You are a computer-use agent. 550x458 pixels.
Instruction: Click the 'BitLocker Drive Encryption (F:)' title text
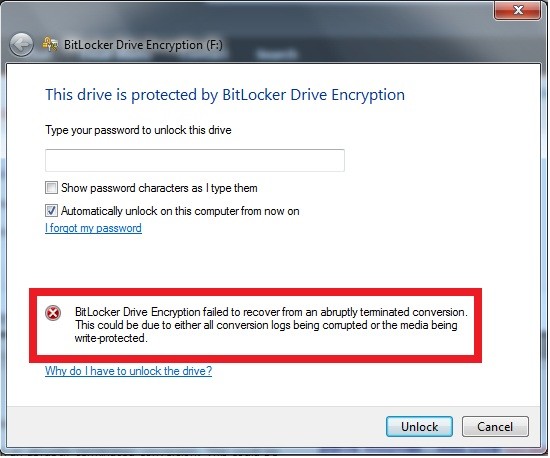pos(143,45)
